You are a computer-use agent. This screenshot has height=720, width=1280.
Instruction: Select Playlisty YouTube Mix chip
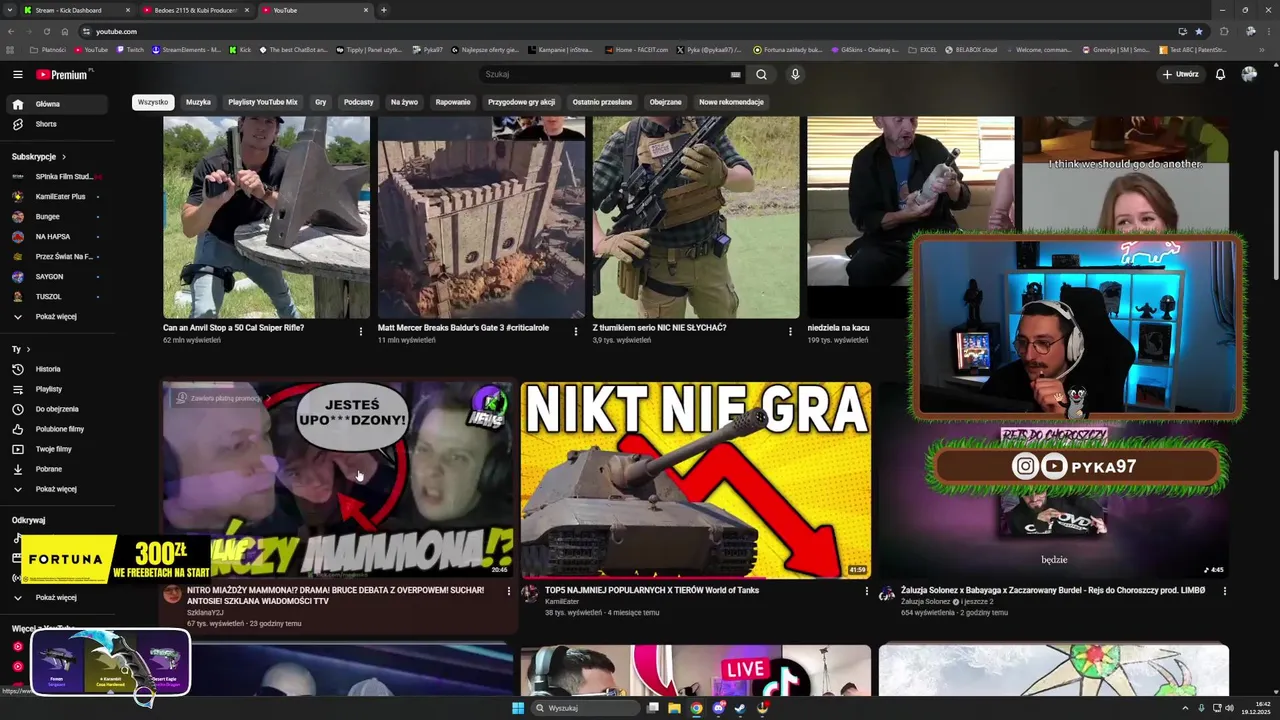(x=262, y=102)
